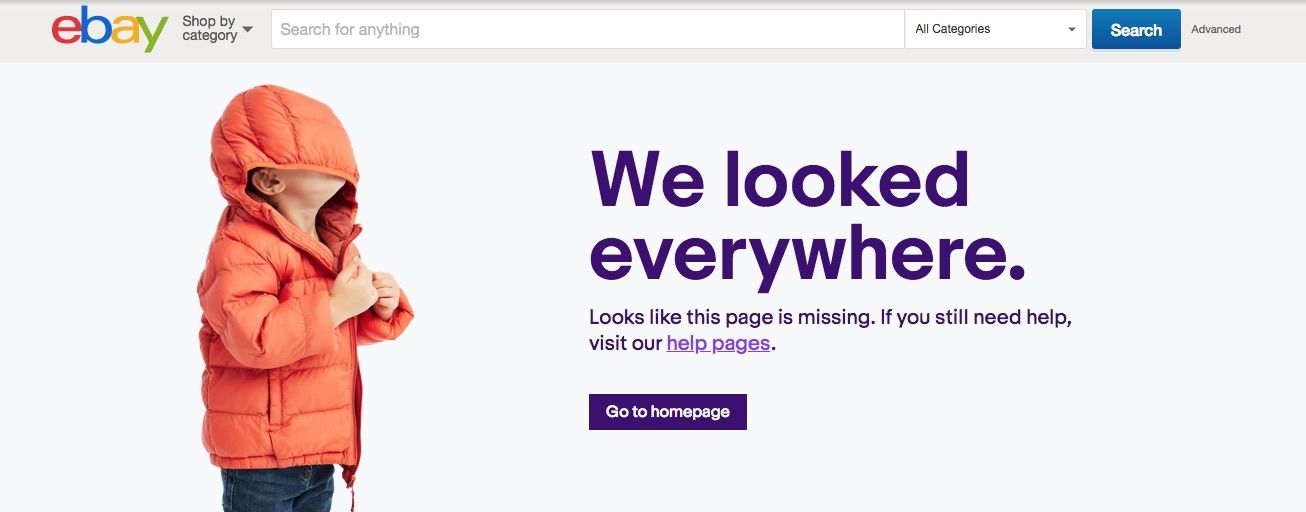
Task: Open the Shop by category menu label
Action: point(209,28)
